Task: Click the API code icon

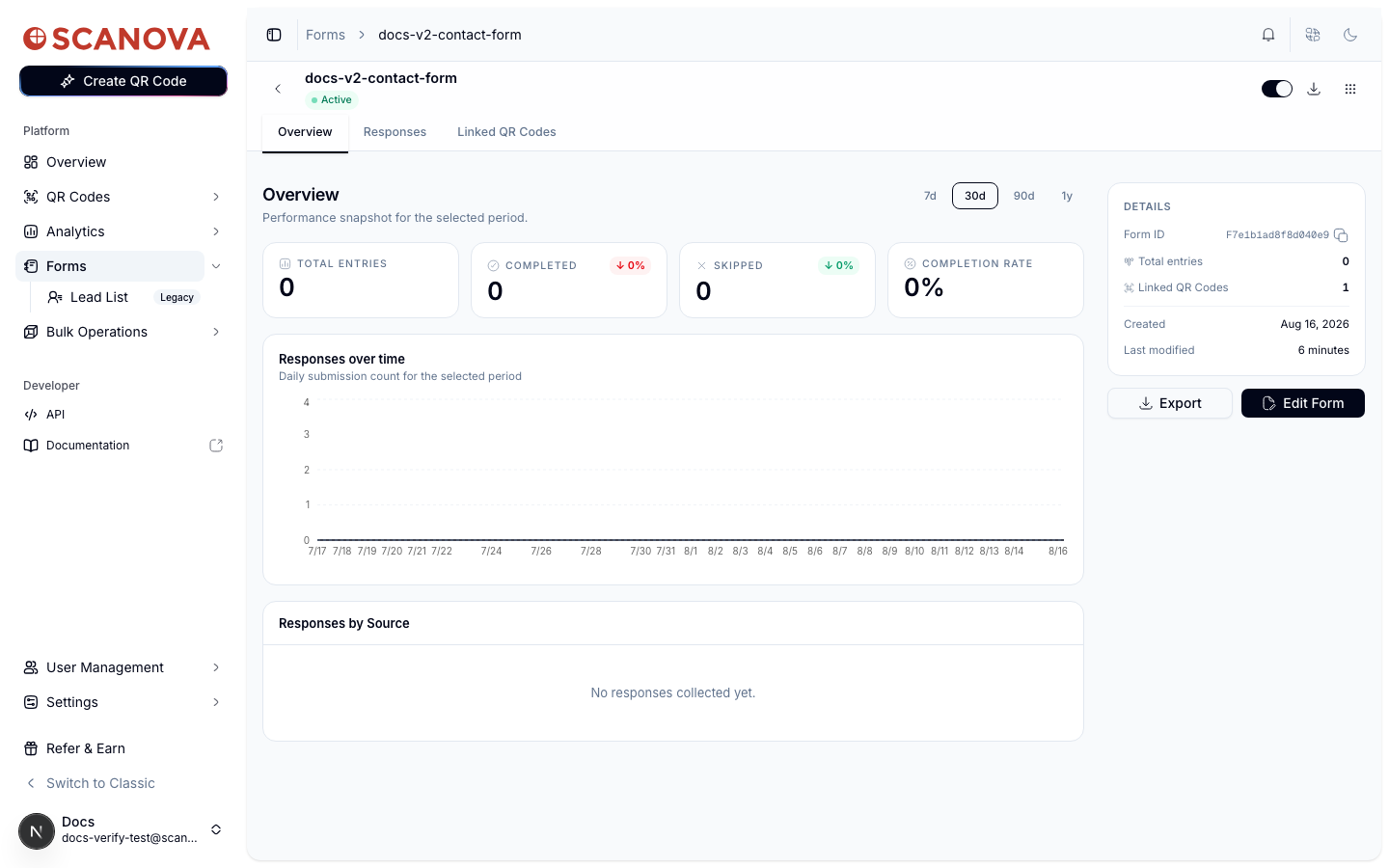Action: (31, 415)
